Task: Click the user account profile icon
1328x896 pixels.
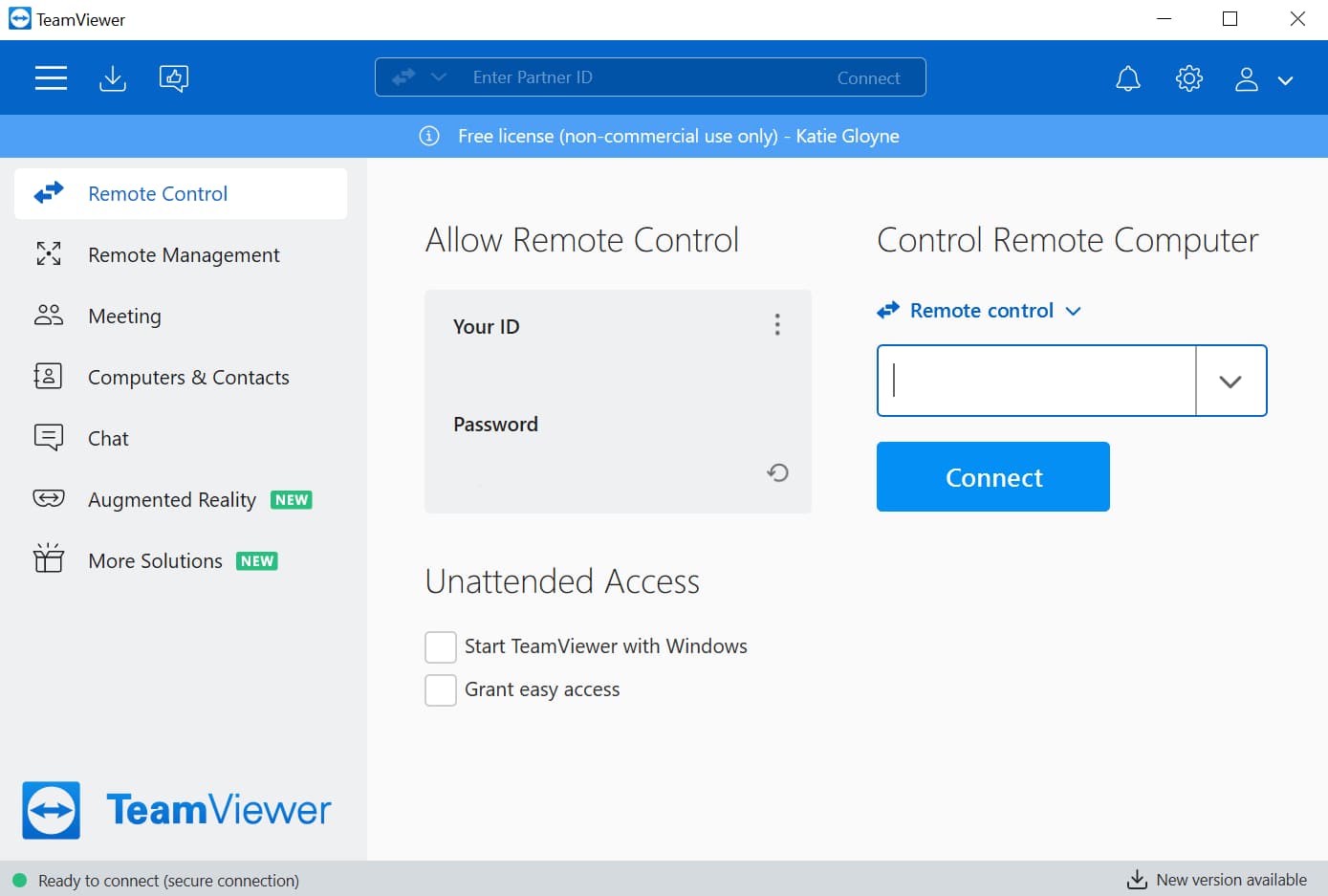Action: point(1247,79)
